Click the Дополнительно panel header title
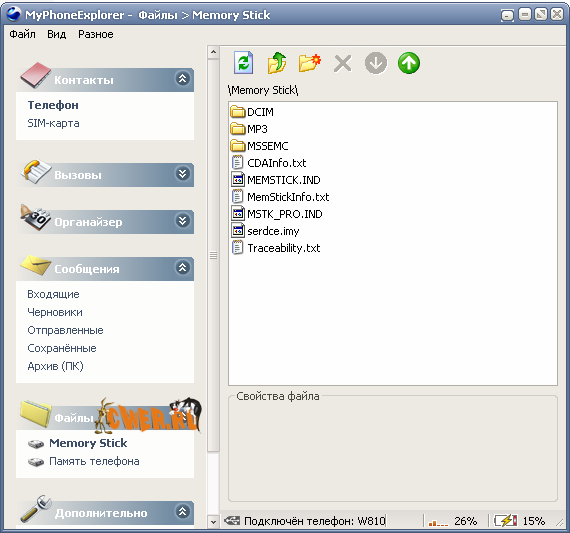Screen dimensions: 570x533 [x=101, y=513]
